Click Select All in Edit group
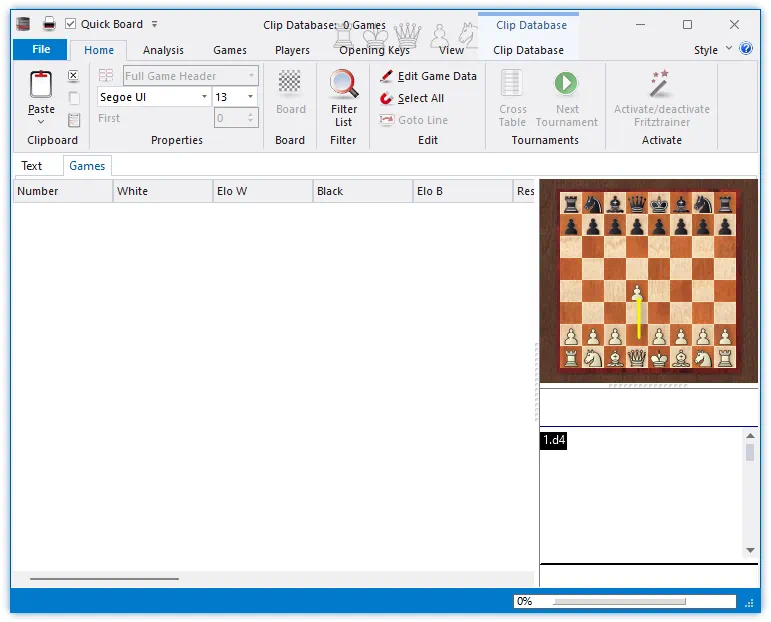The image size is (771, 622). click(412, 98)
